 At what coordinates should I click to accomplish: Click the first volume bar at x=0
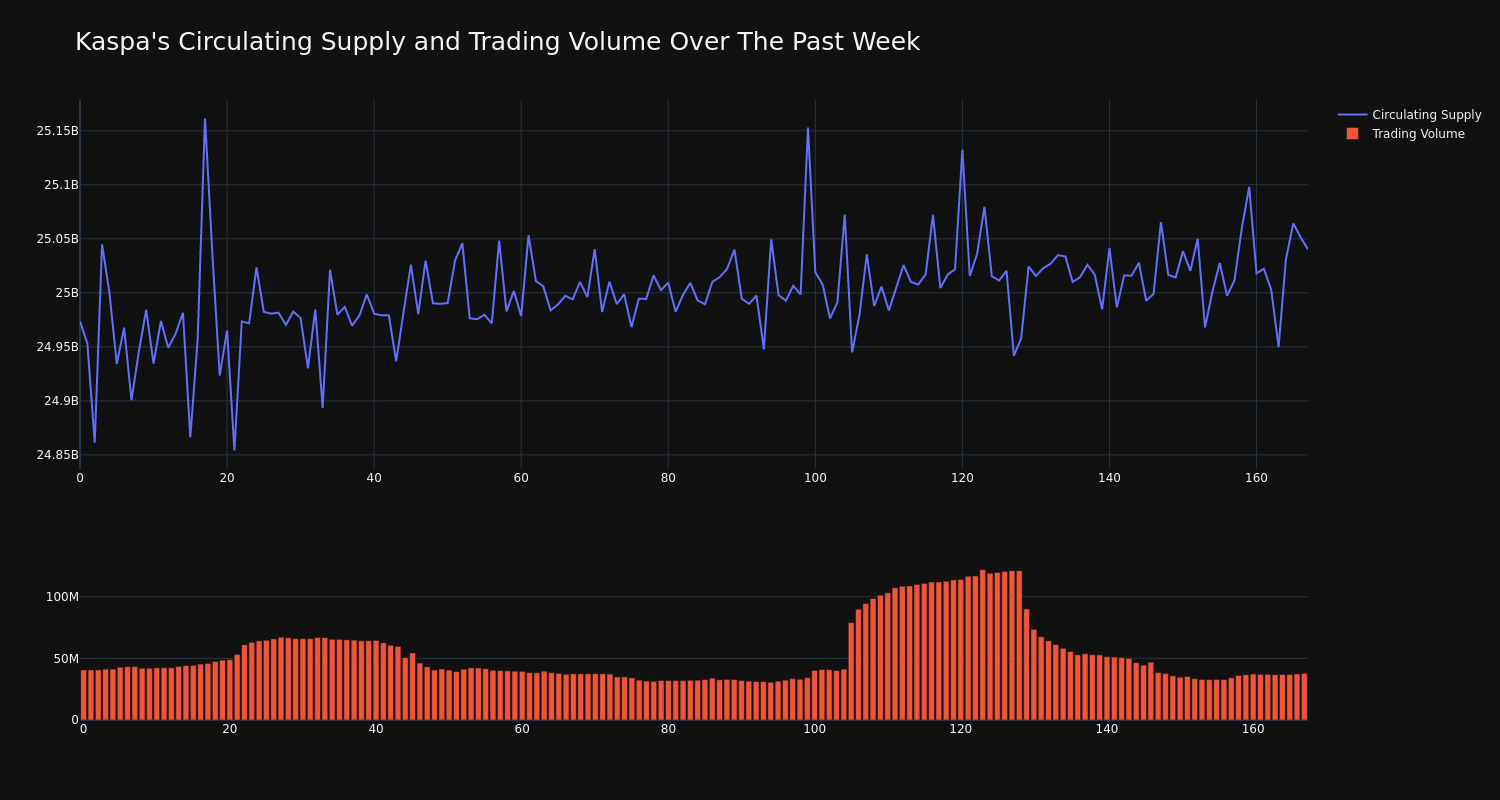point(84,695)
